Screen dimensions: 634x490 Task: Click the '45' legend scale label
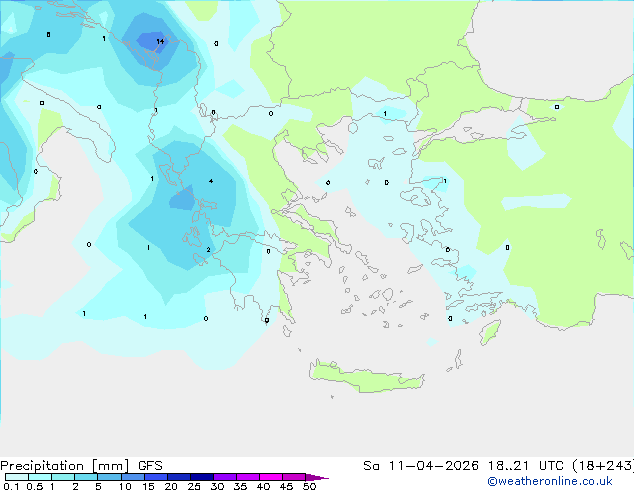pos(286,486)
